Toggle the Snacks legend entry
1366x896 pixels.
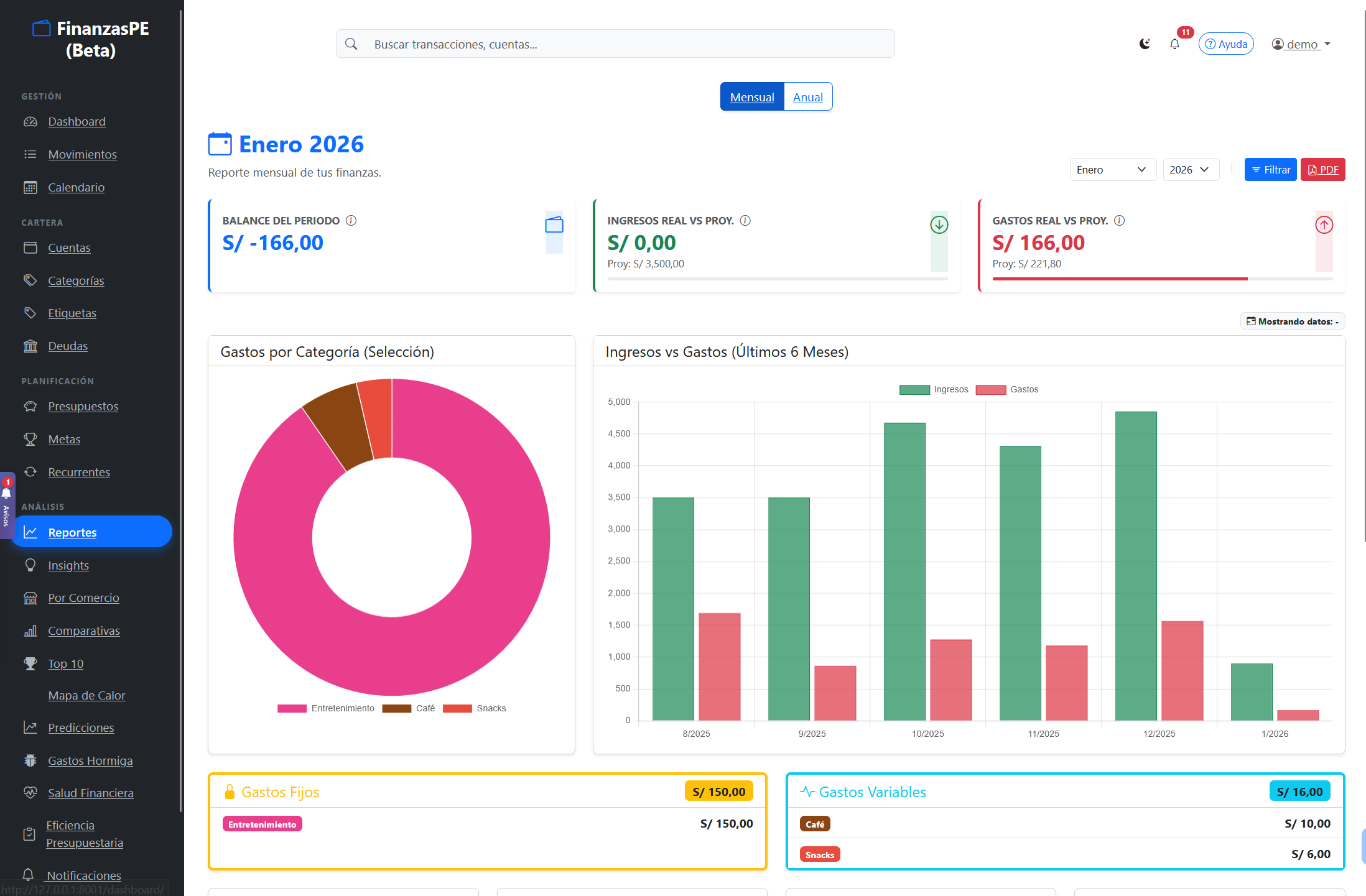[x=474, y=708]
